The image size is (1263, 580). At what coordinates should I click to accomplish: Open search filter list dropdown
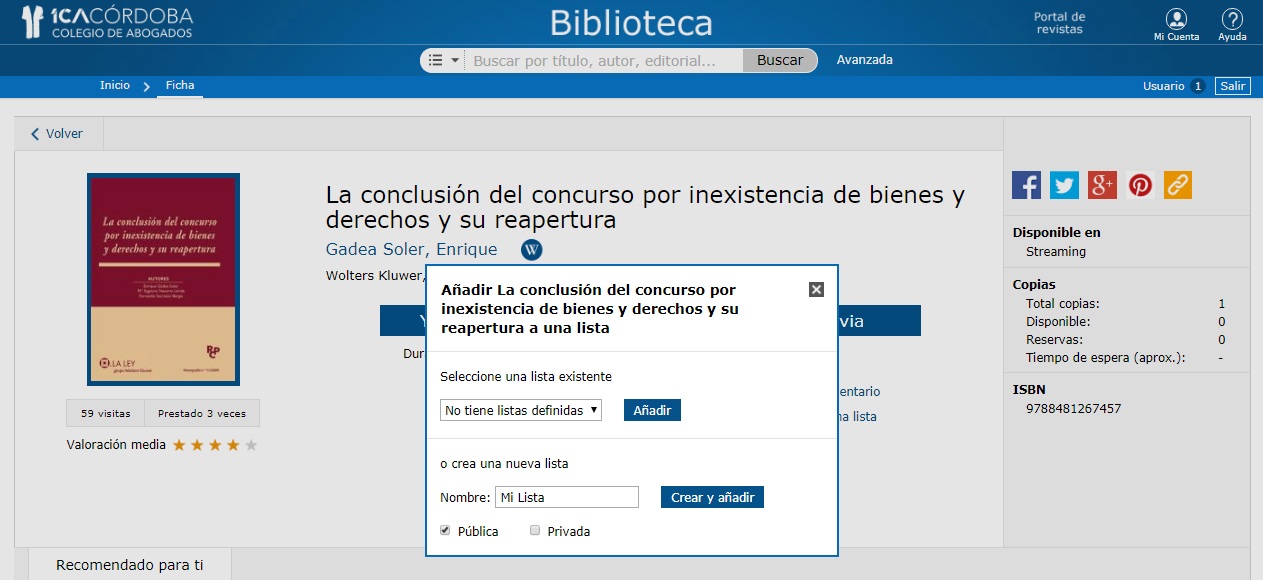(443, 60)
